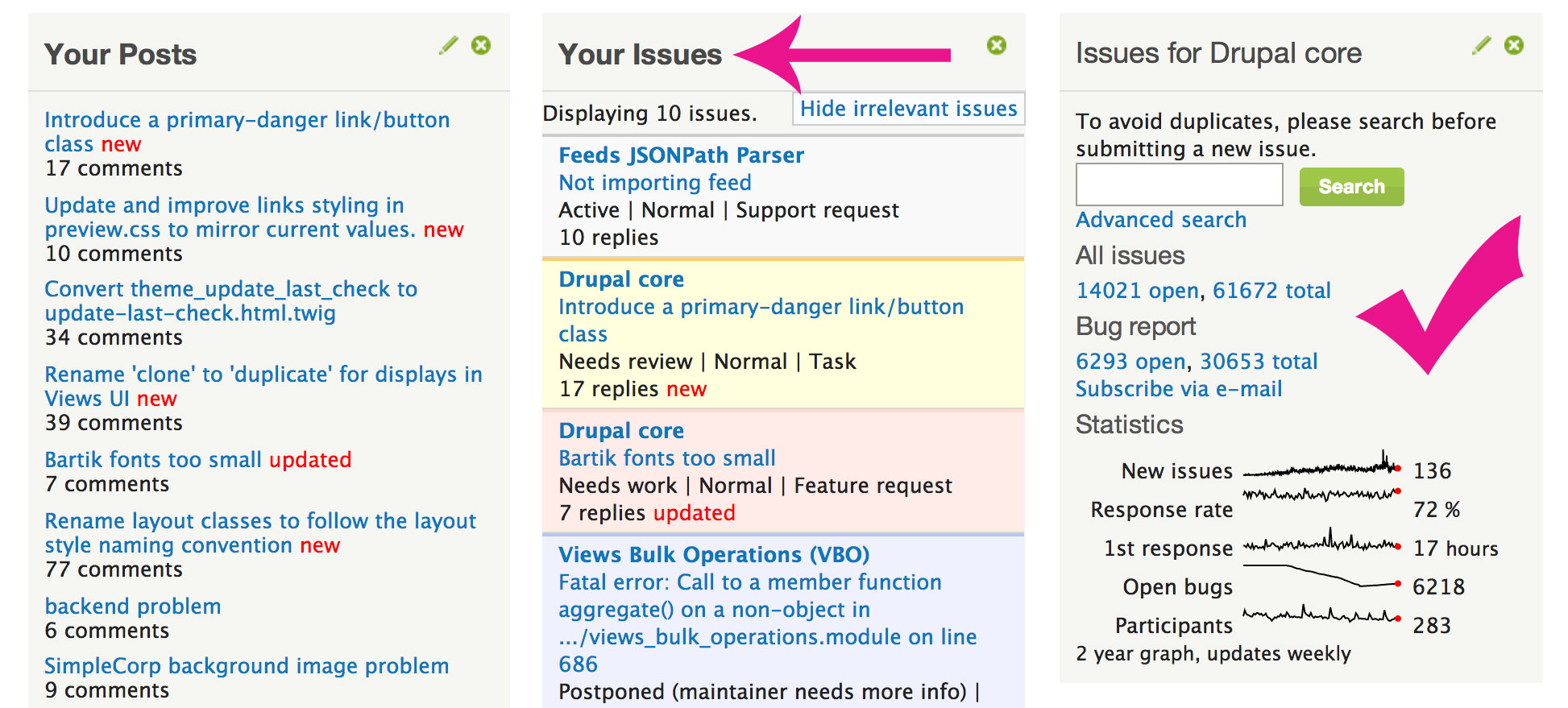Click 'Needs work | Normal | Feature request' status

pos(755,486)
